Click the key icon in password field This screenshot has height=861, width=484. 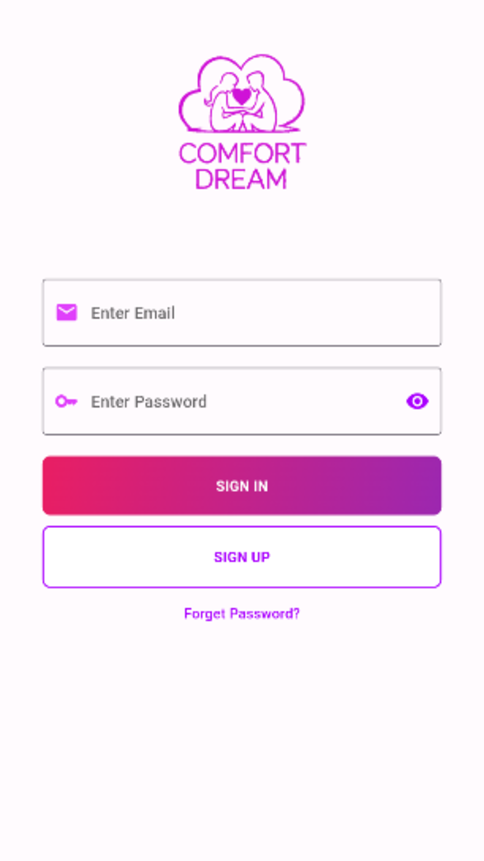66,401
